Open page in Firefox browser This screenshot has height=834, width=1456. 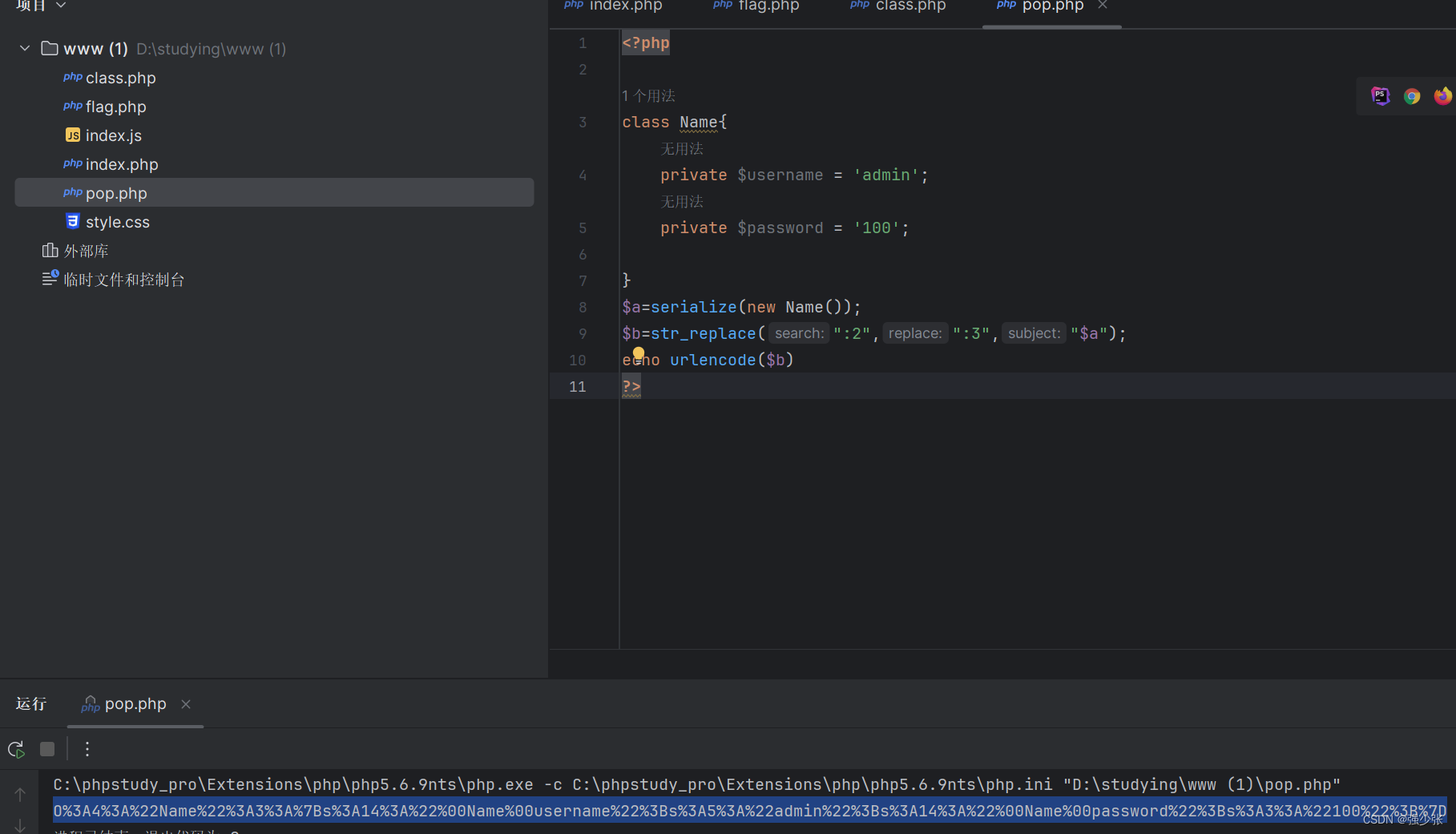[x=1443, y=96]
